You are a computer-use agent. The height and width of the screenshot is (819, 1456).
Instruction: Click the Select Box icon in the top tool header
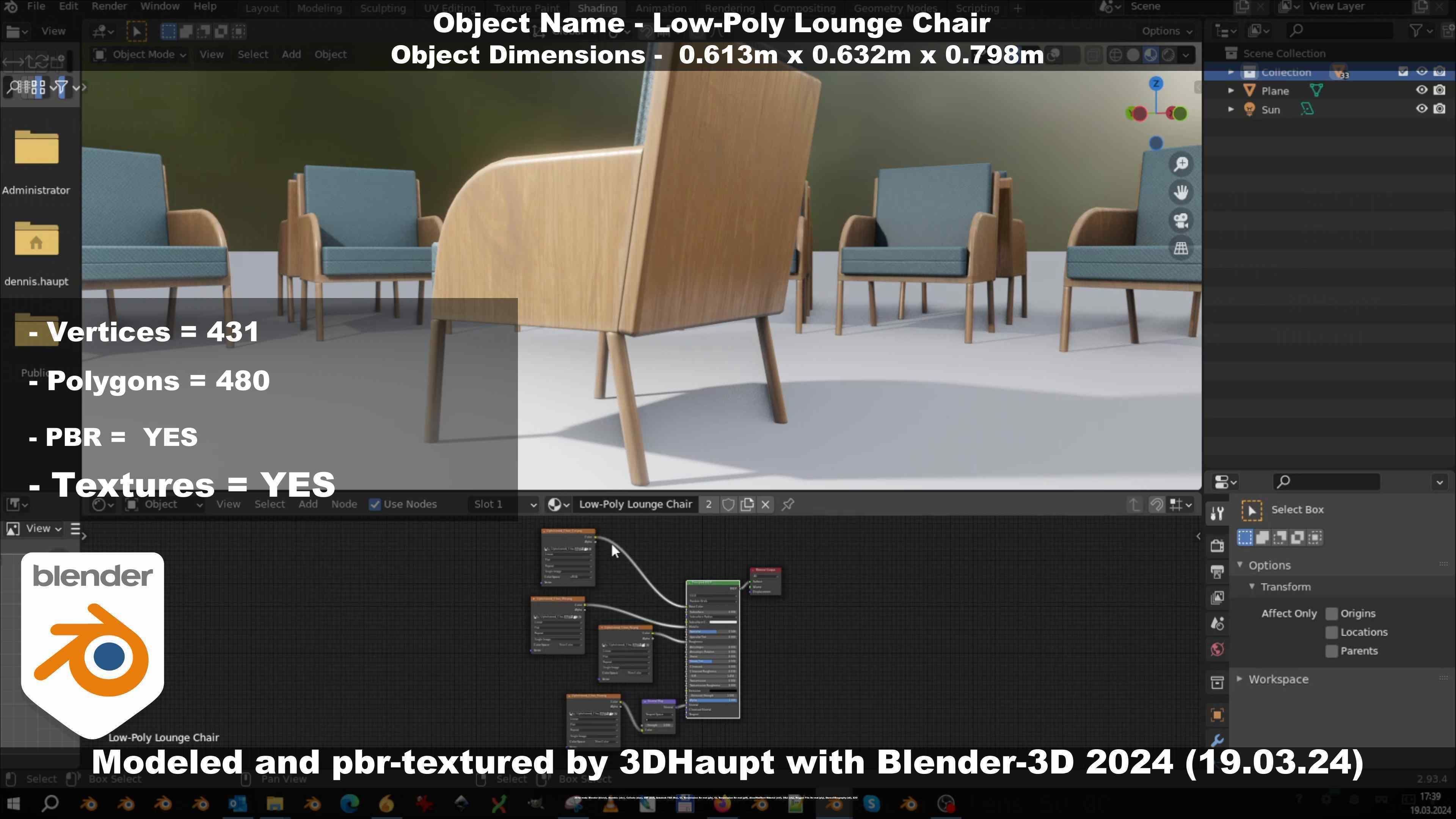[x=136, y=31]
